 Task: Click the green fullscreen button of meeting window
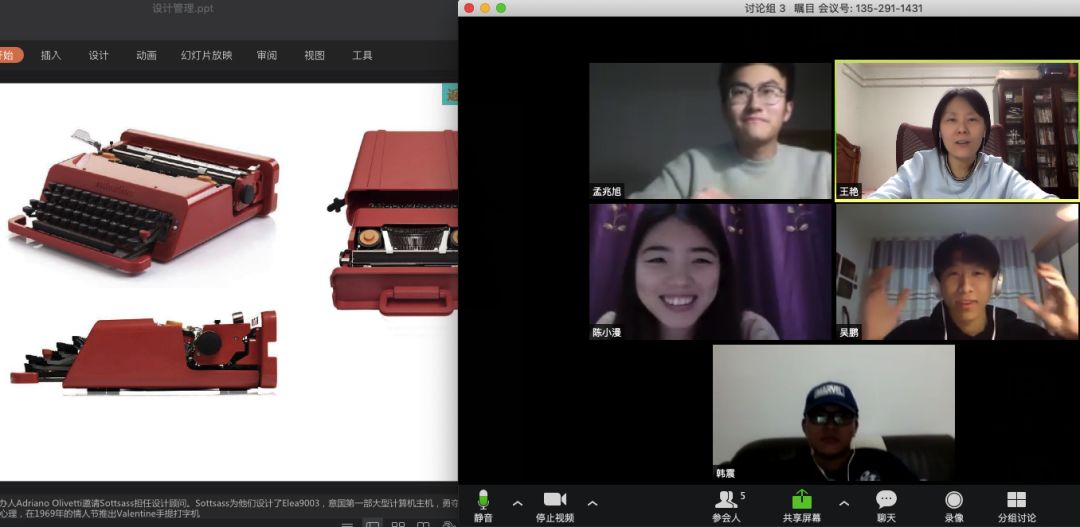[x=501, y=8]
